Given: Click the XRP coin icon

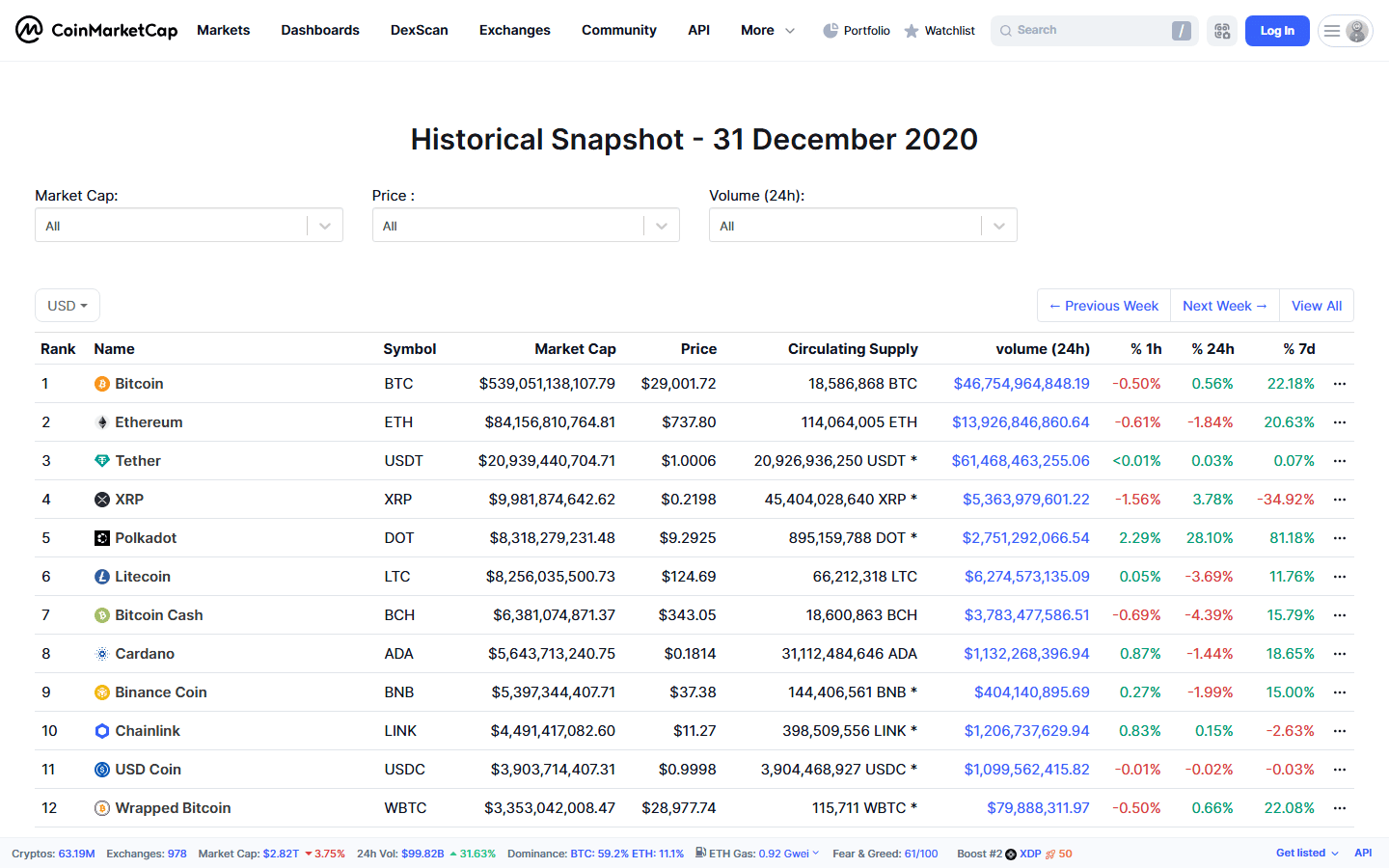Looking at the screenshot, I should point(102,500).
